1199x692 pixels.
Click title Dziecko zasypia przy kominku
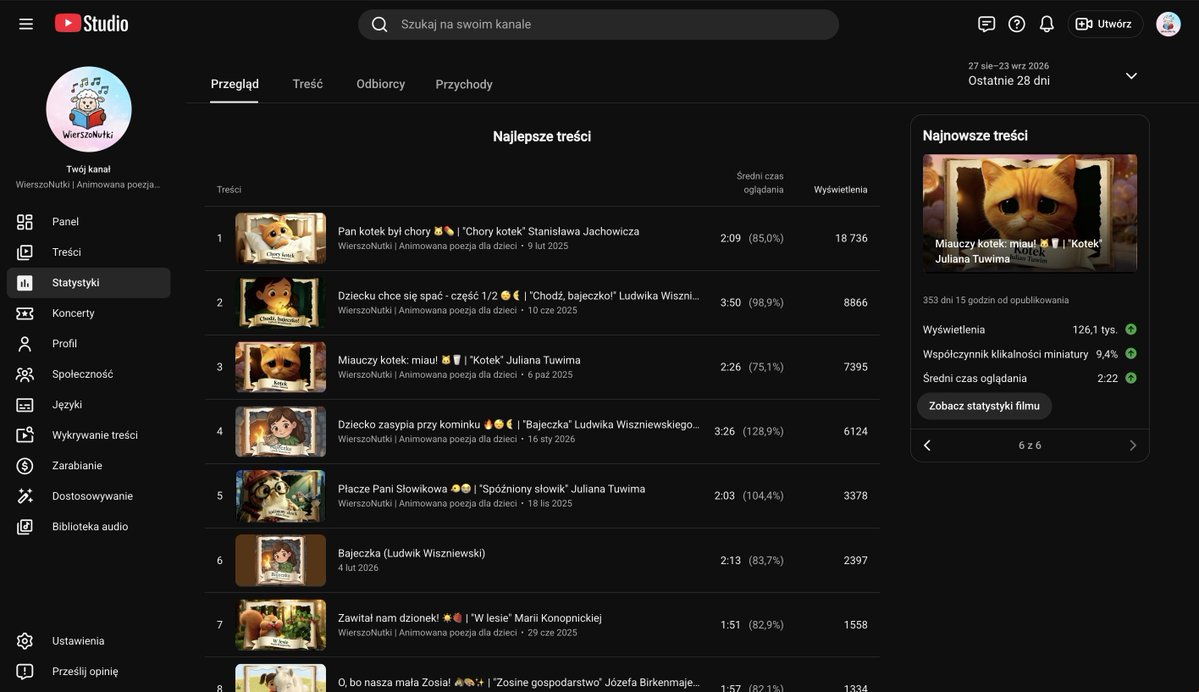tap(518, 424)
